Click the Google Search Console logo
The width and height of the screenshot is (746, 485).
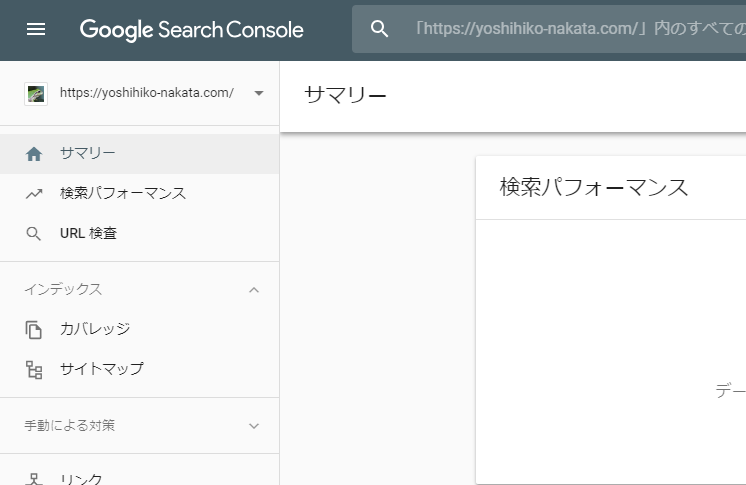tap(191, 30)
